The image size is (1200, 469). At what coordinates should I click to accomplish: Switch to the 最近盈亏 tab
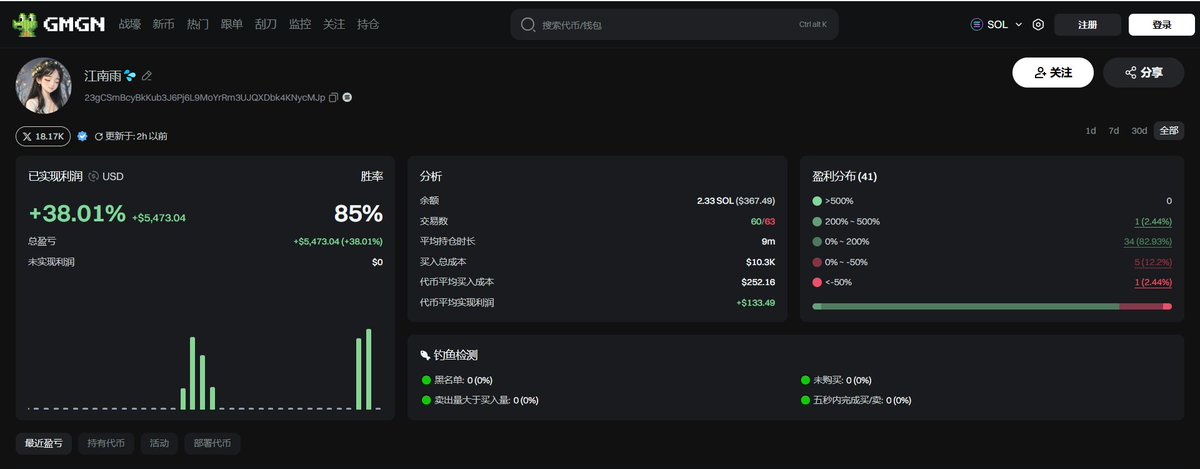click(44, 443)
